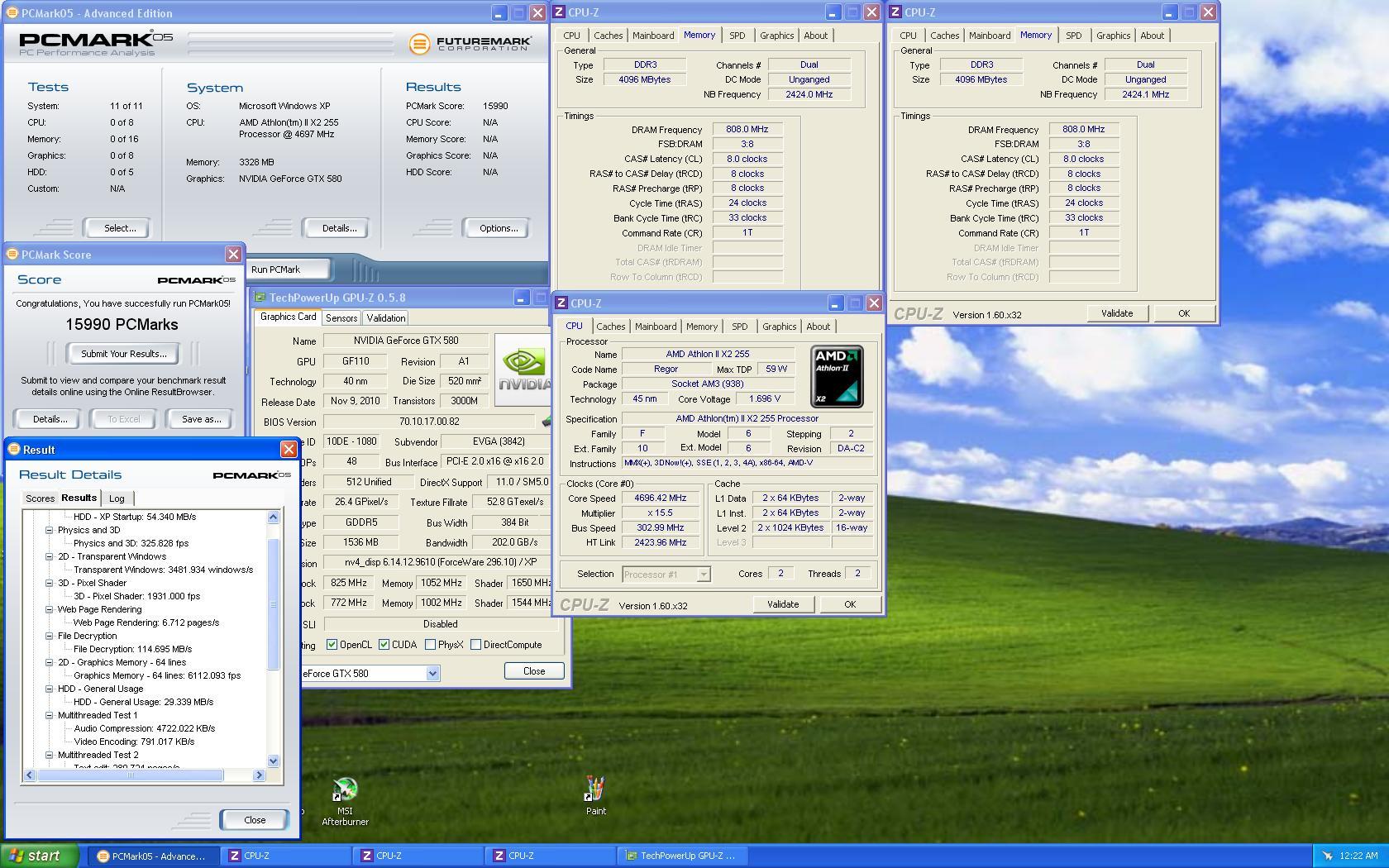The image size is (1389, 868).
Task: Click Close button in Result dialog
Action: coord(255,820)
